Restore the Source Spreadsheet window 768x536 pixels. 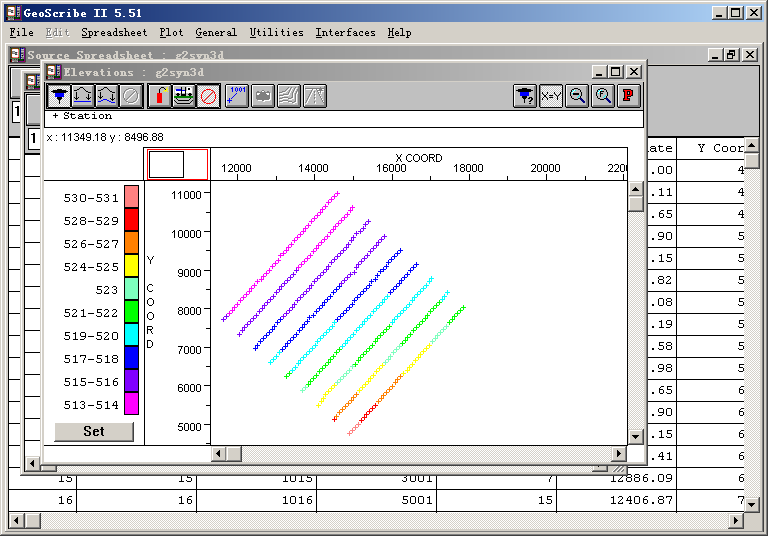click(732, 54)
